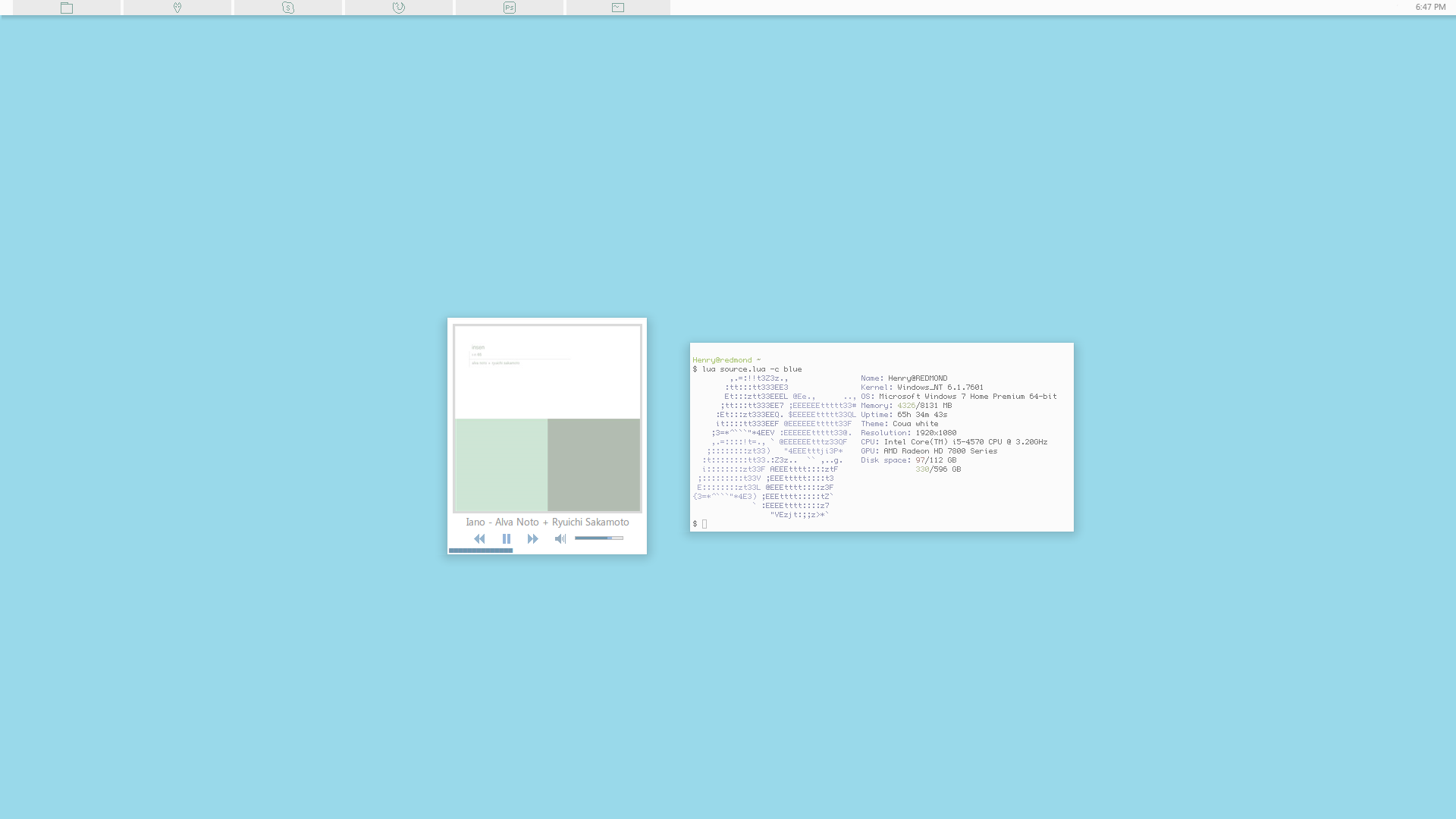1456x819 pixels.
Task: Click the Windows logo ASCII art in the terminal
Action: pos(774,447)
